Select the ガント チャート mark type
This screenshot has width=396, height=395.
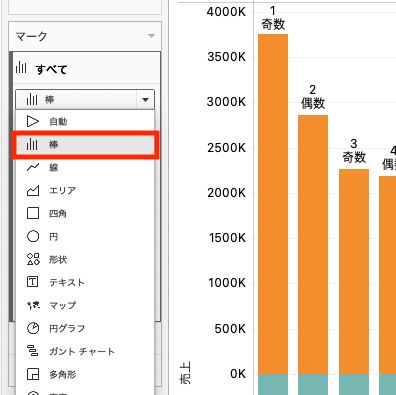pos(85,351)
